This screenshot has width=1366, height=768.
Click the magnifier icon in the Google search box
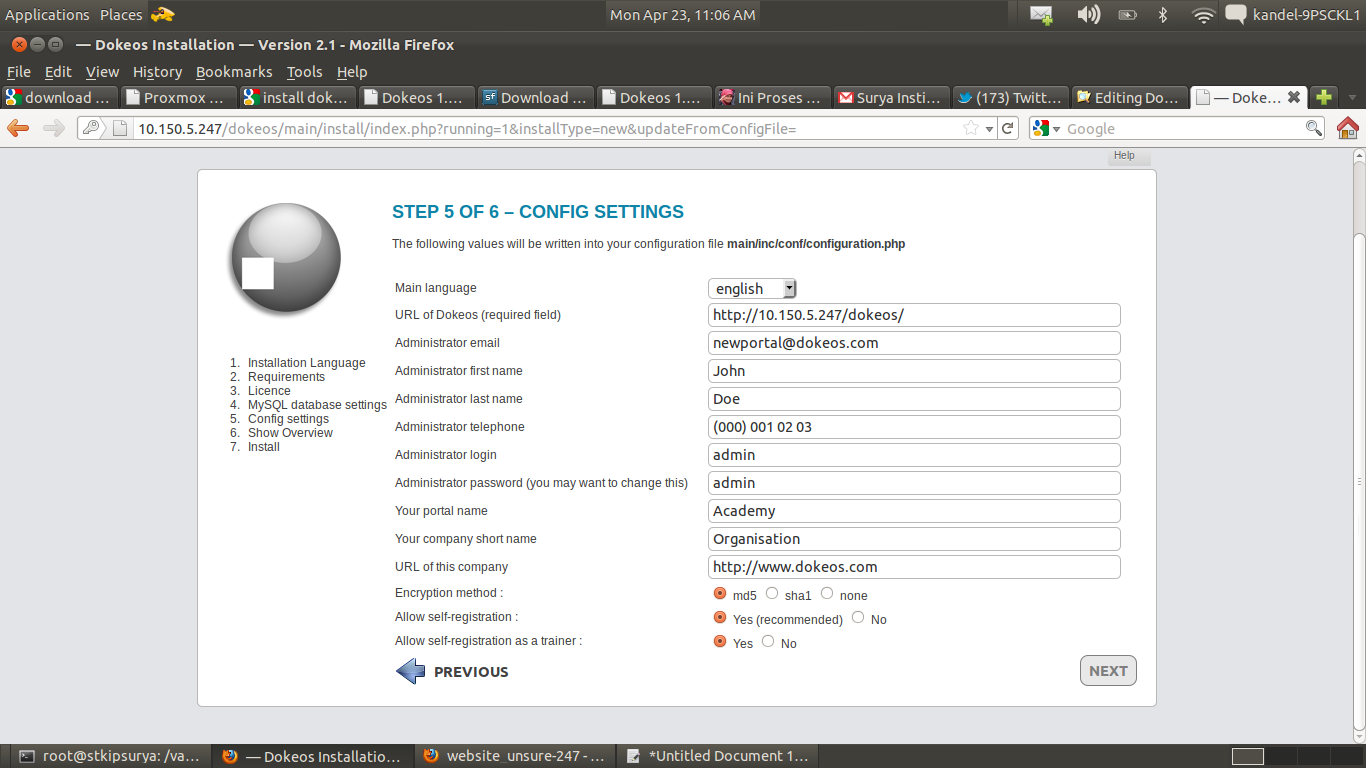(x=1314, y=128)
